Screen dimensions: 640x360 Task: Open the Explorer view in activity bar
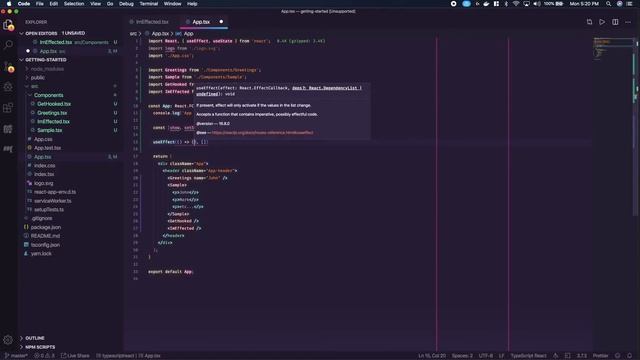coord(8,25)
